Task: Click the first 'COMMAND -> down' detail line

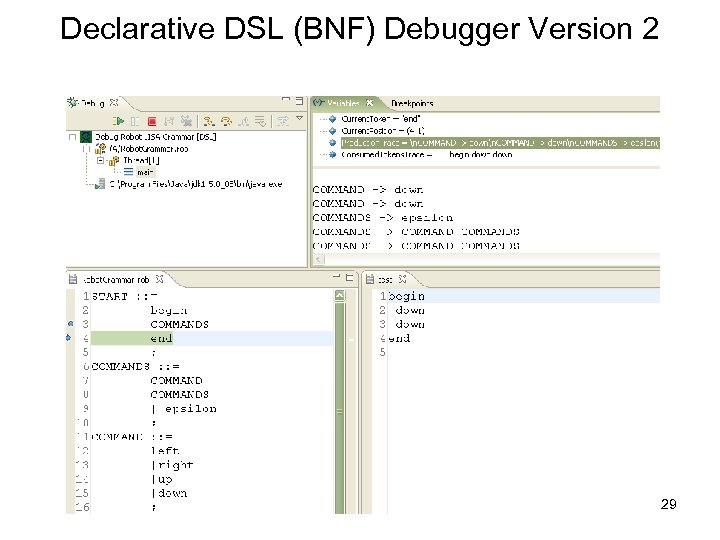Action: (368, 190)
